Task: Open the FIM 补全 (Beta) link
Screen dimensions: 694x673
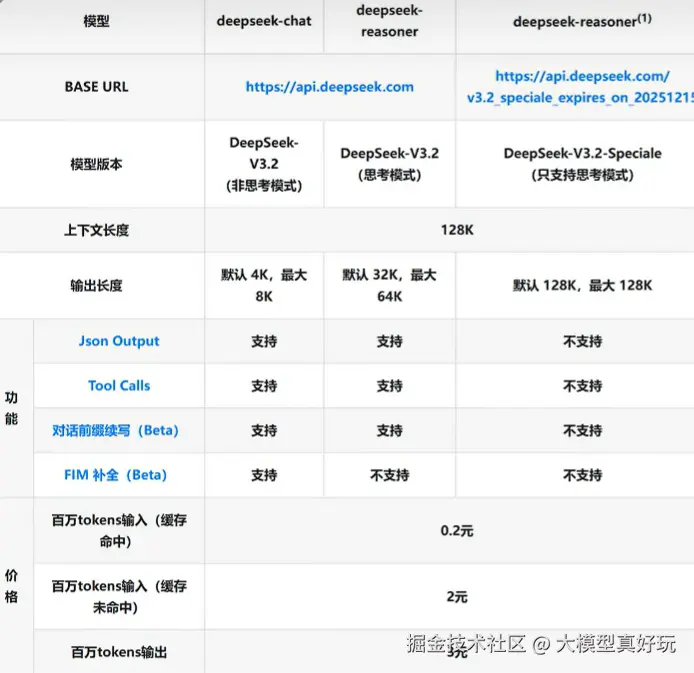Action: pyautogui.click(x=116, y=475)
